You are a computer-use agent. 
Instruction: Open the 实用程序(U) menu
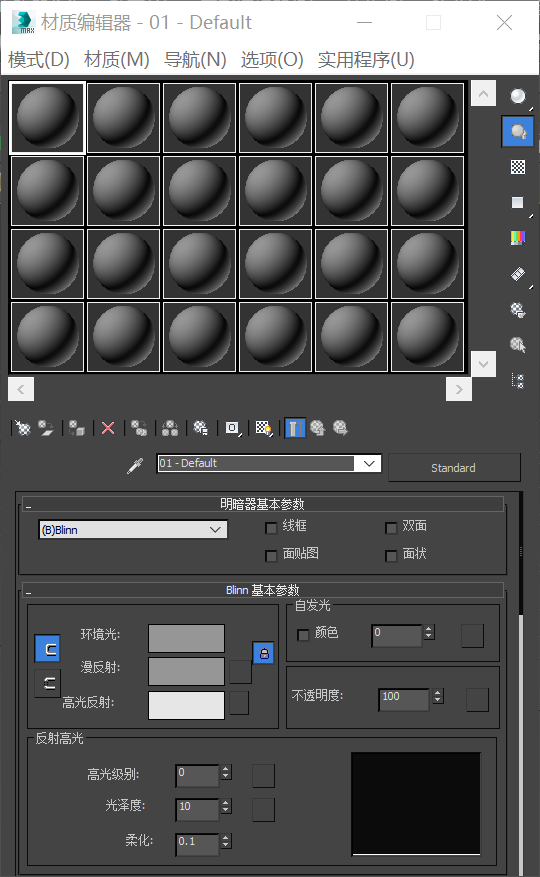(x=366, y=59)
